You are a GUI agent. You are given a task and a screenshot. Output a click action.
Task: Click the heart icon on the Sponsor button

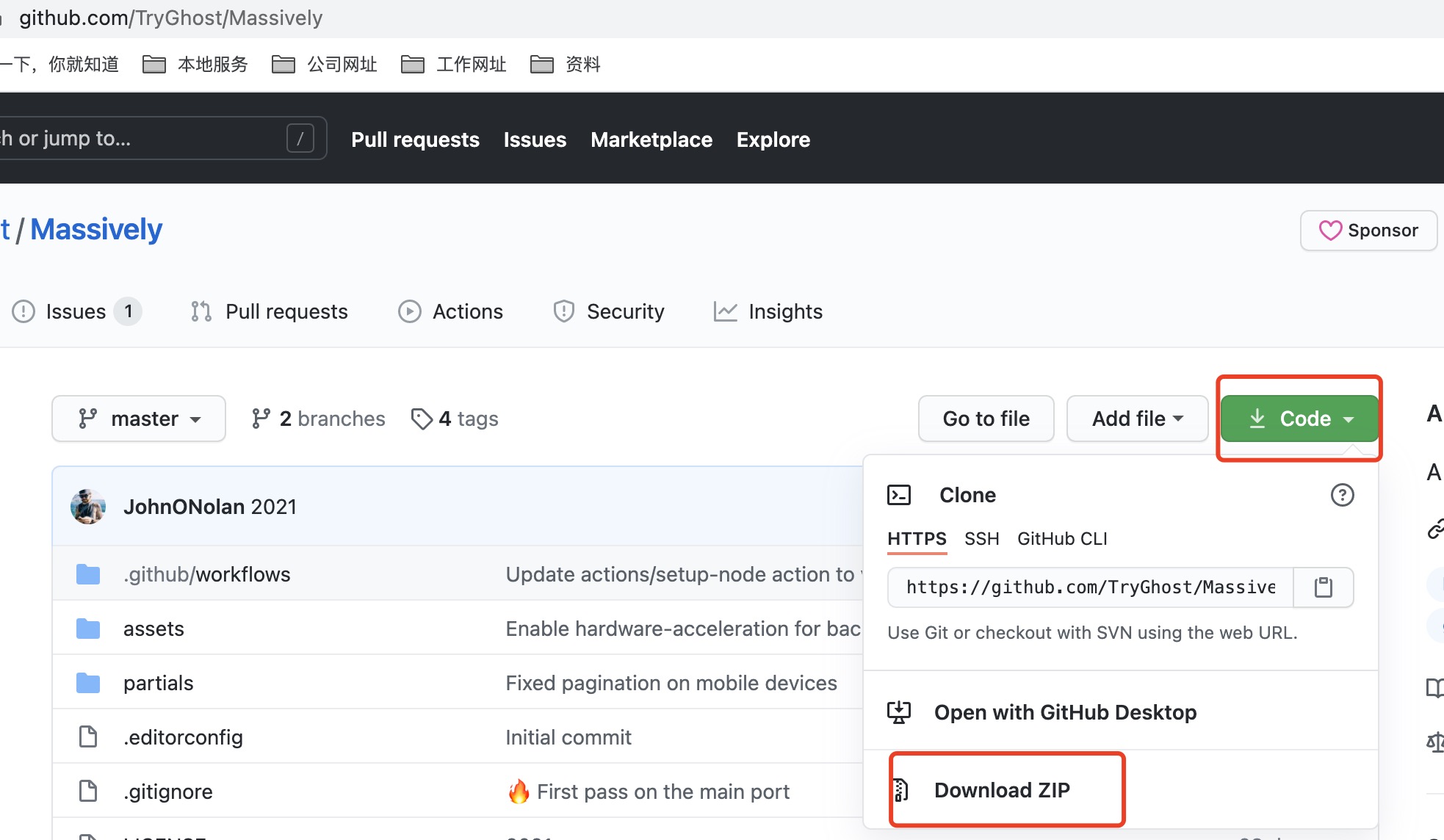tap(1331, 231)
